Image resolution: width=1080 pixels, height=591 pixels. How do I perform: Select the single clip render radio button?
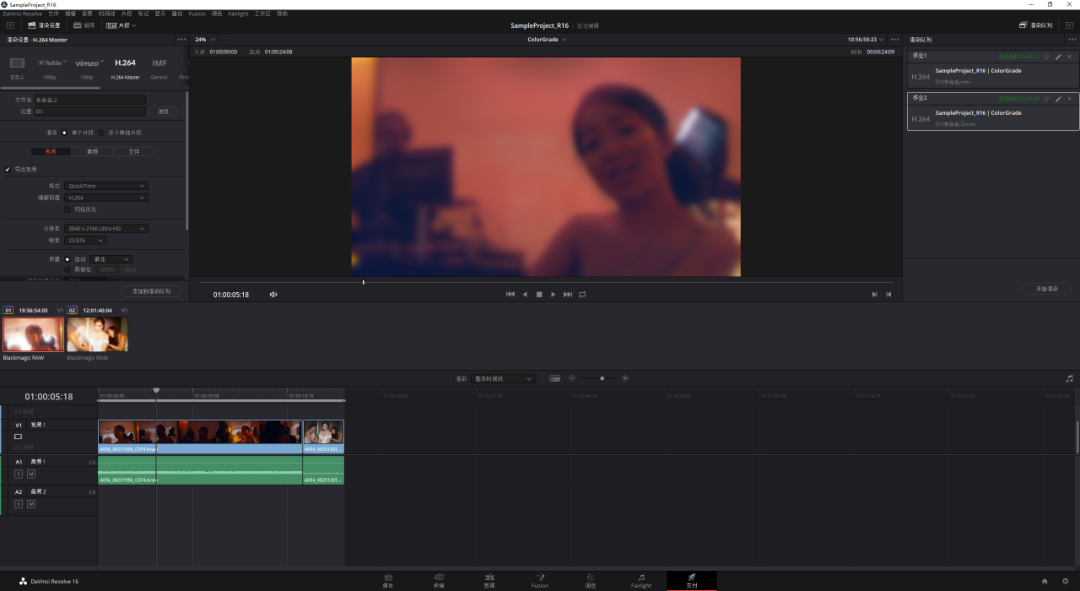[x=65, y=132]
